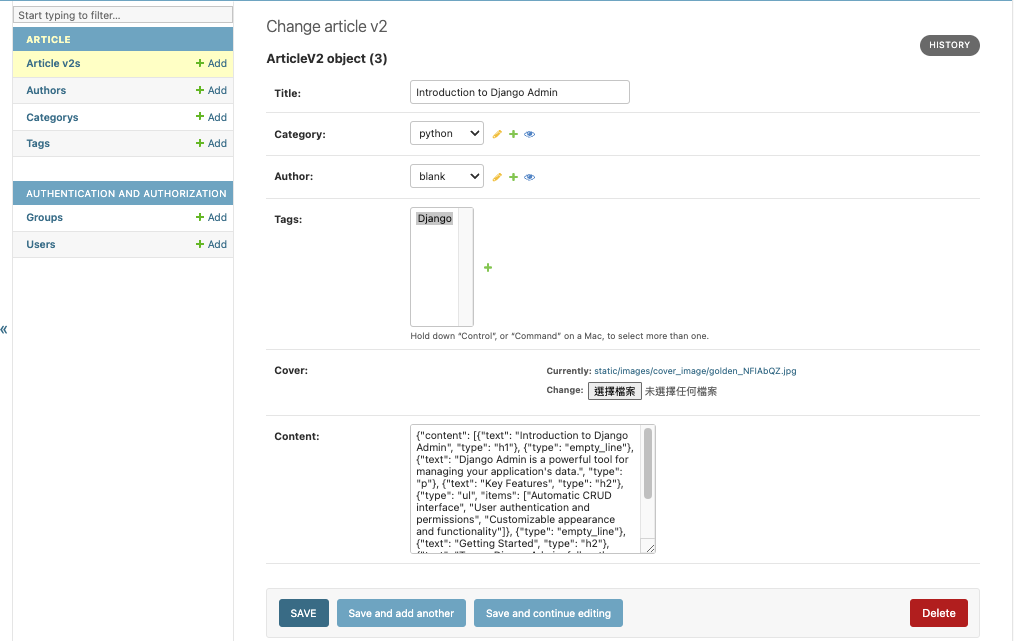Viewport: 1014px width, 641px height.
Task: View the article HISTORY
Action: 949,45
